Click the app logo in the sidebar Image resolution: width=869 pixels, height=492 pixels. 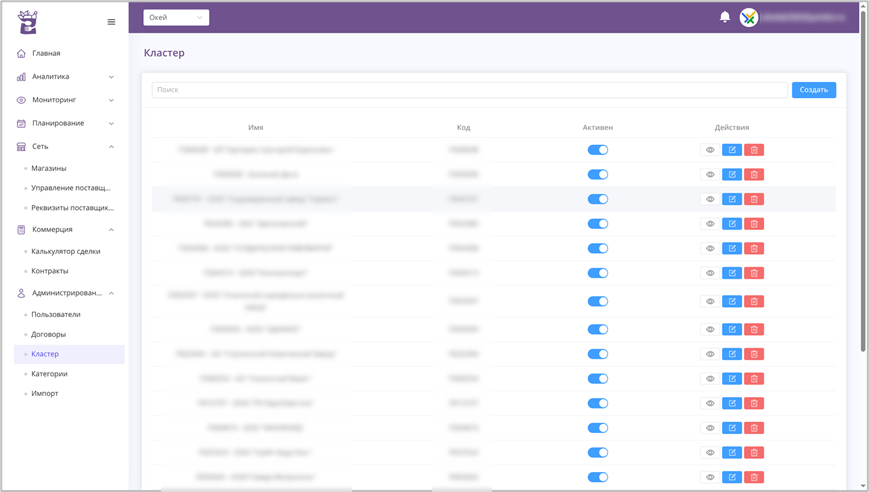(27, 22)
